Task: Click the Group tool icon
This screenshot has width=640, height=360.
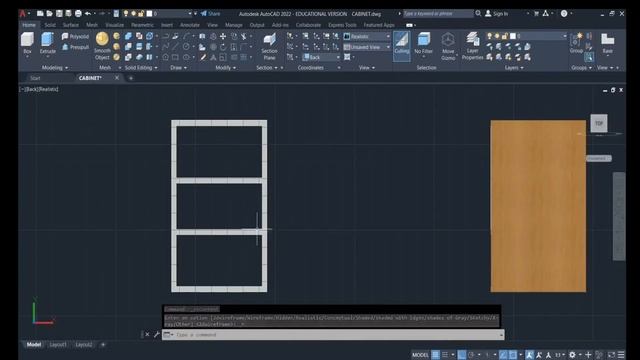Action: [x=576, y=43]
